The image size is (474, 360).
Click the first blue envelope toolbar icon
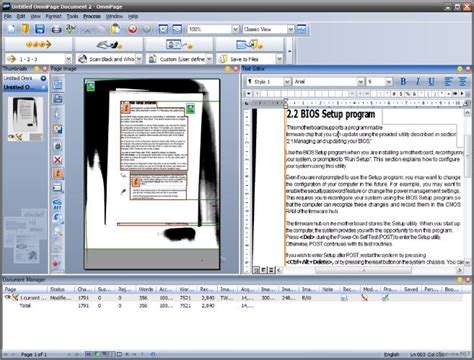[x=163, y=29]
